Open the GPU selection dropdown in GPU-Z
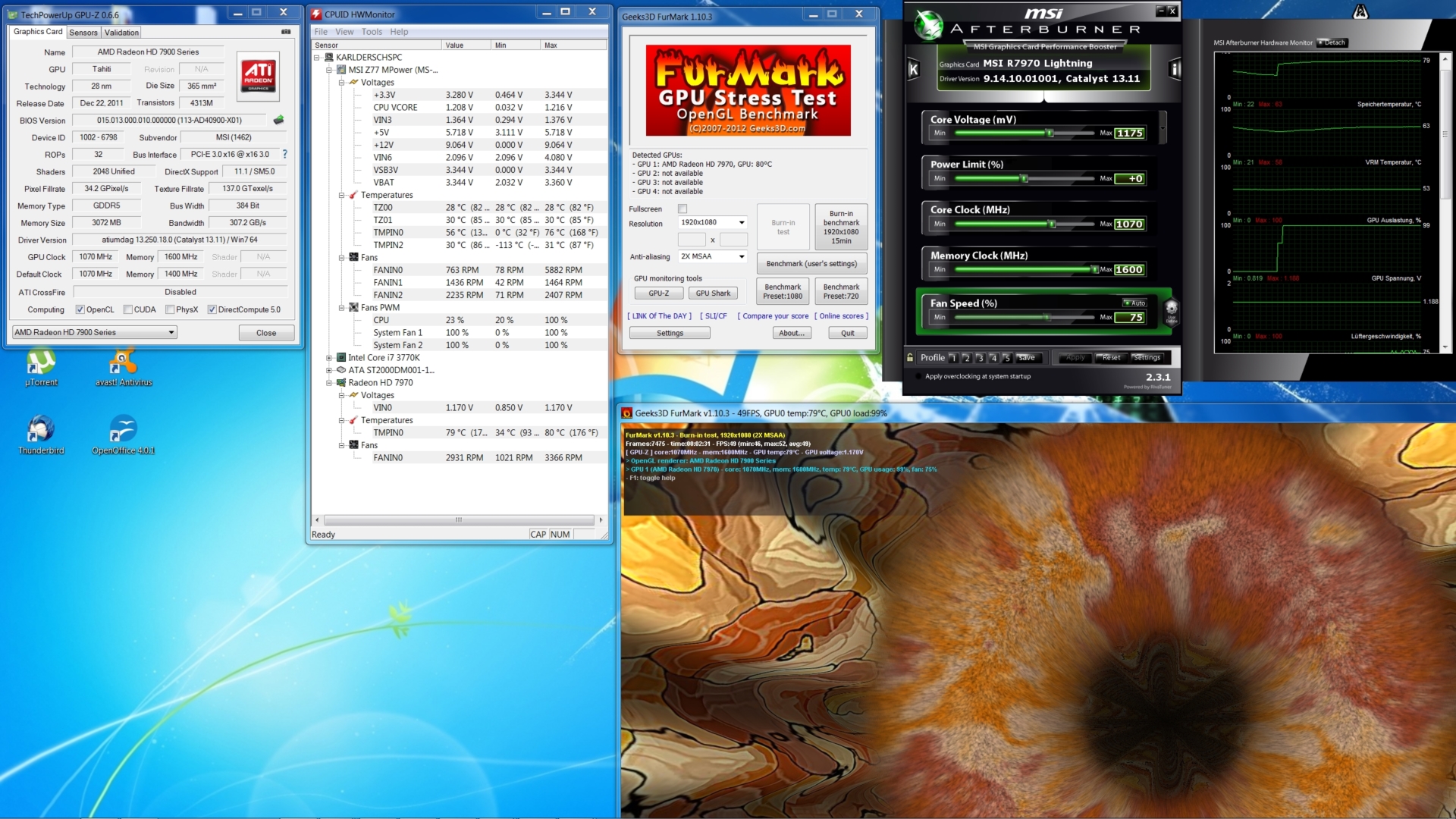 point(95,332)
